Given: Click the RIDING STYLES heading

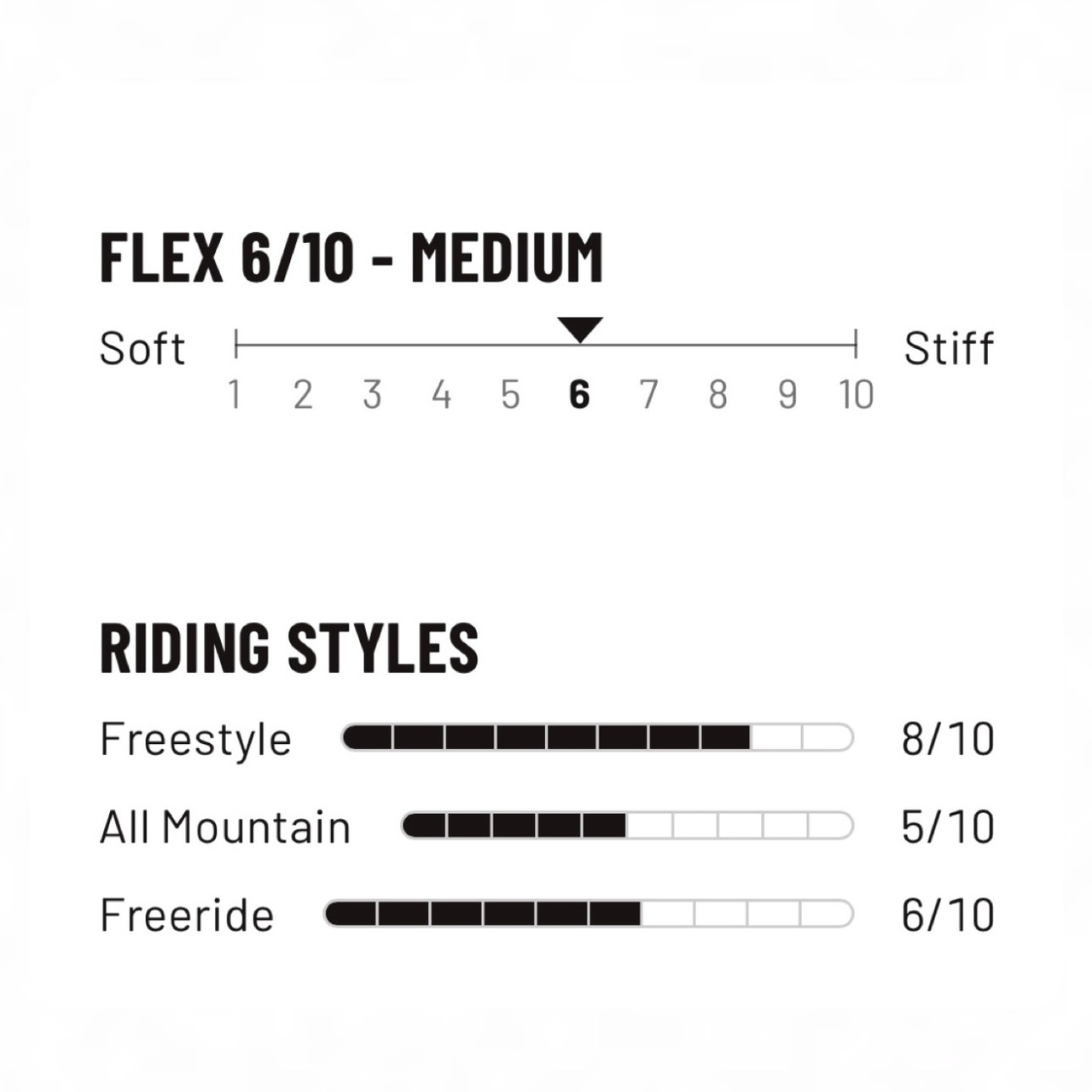Looking at the screenshot, I should pyautogui.click(x=289, y=647).
